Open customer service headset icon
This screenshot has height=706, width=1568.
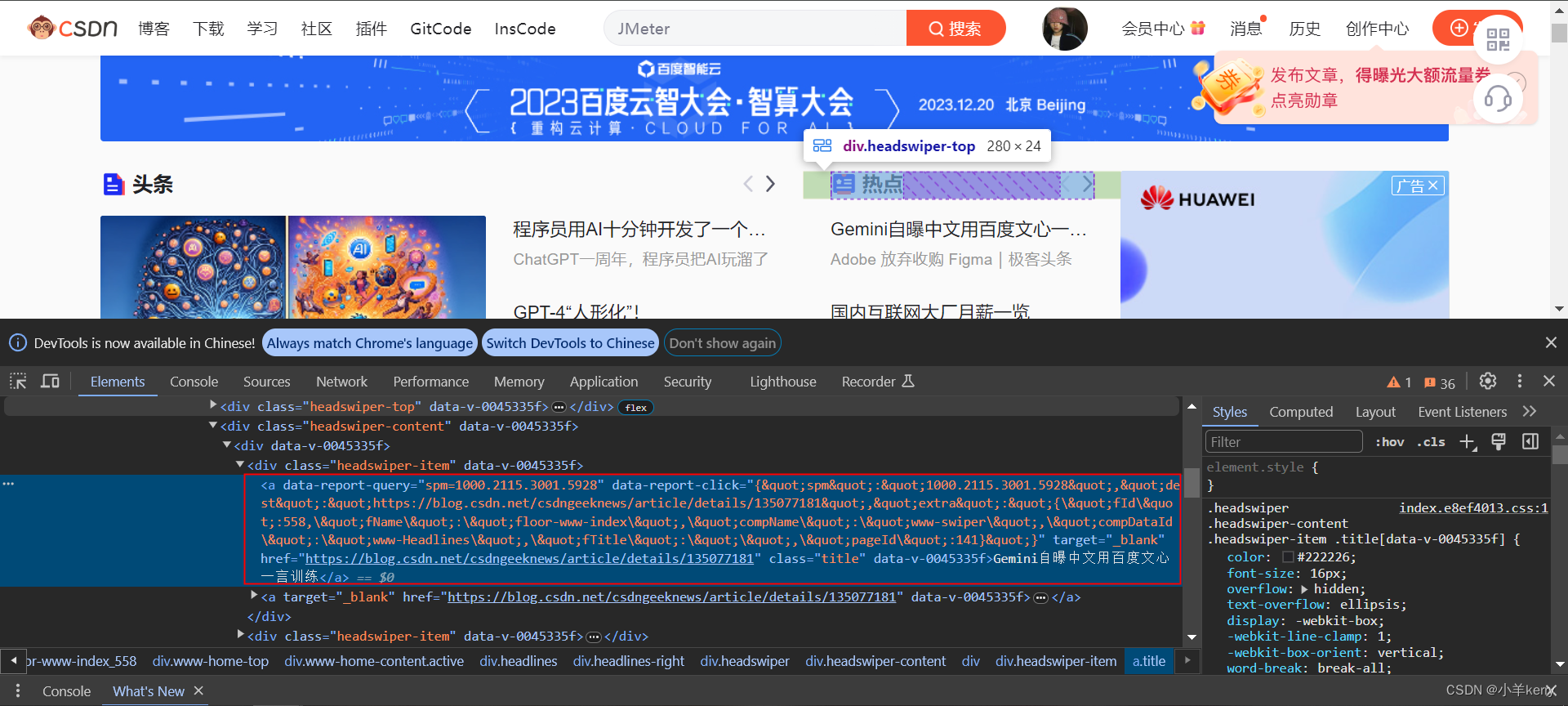point(1498,100)
